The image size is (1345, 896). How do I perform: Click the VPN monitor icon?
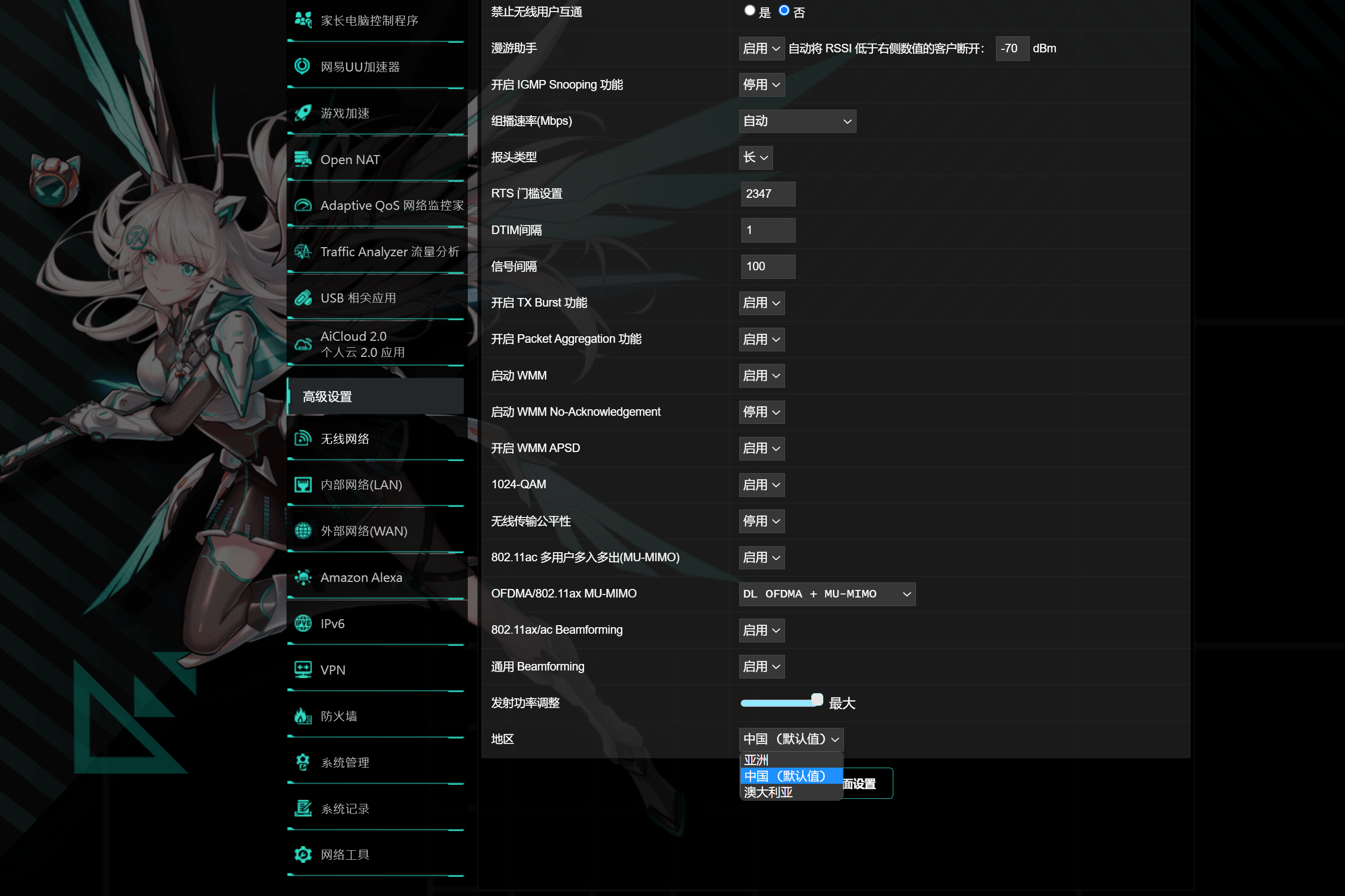pyautogui.click(x=303, y=669)
